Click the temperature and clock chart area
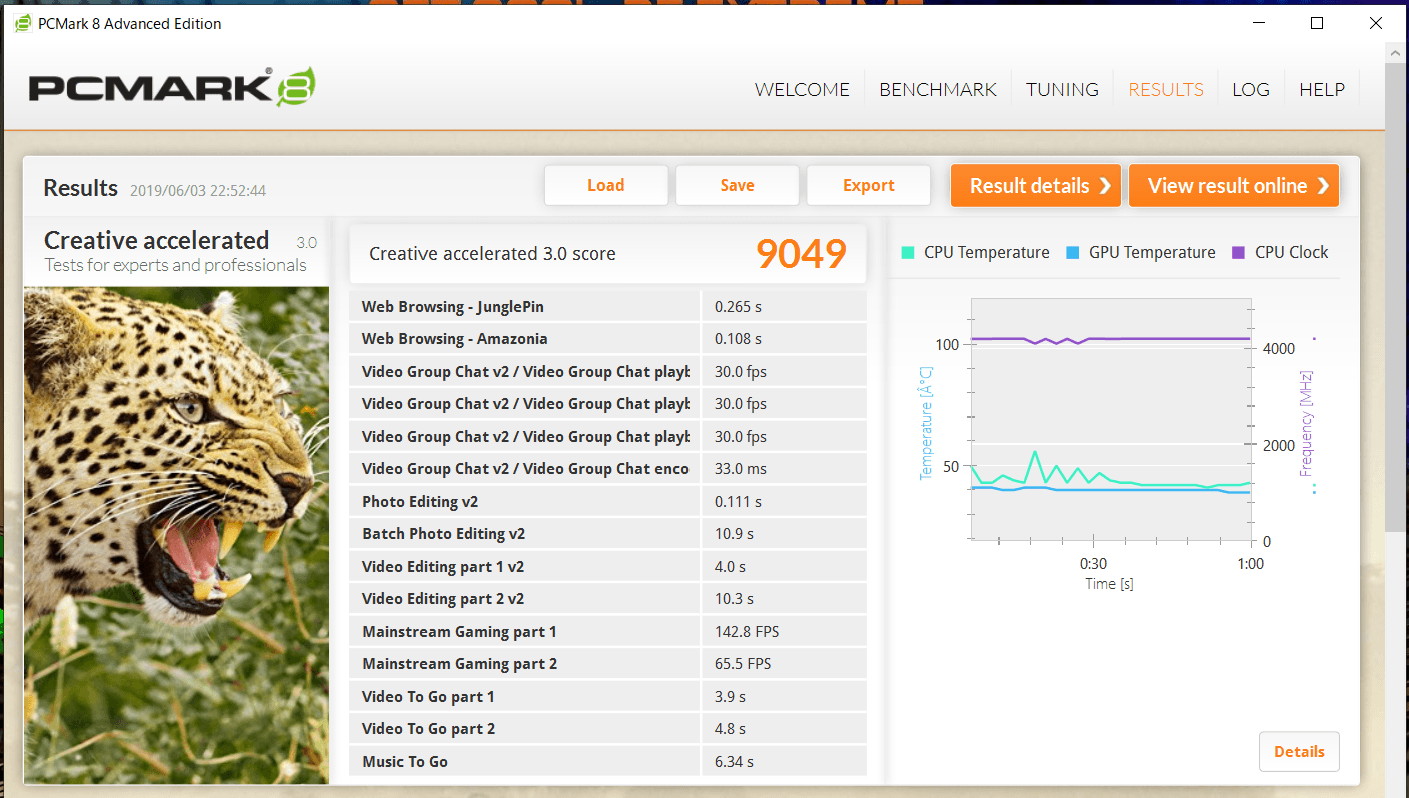Image resolution: width=1409 pixels, height=798 pixels. [1110, 420]
